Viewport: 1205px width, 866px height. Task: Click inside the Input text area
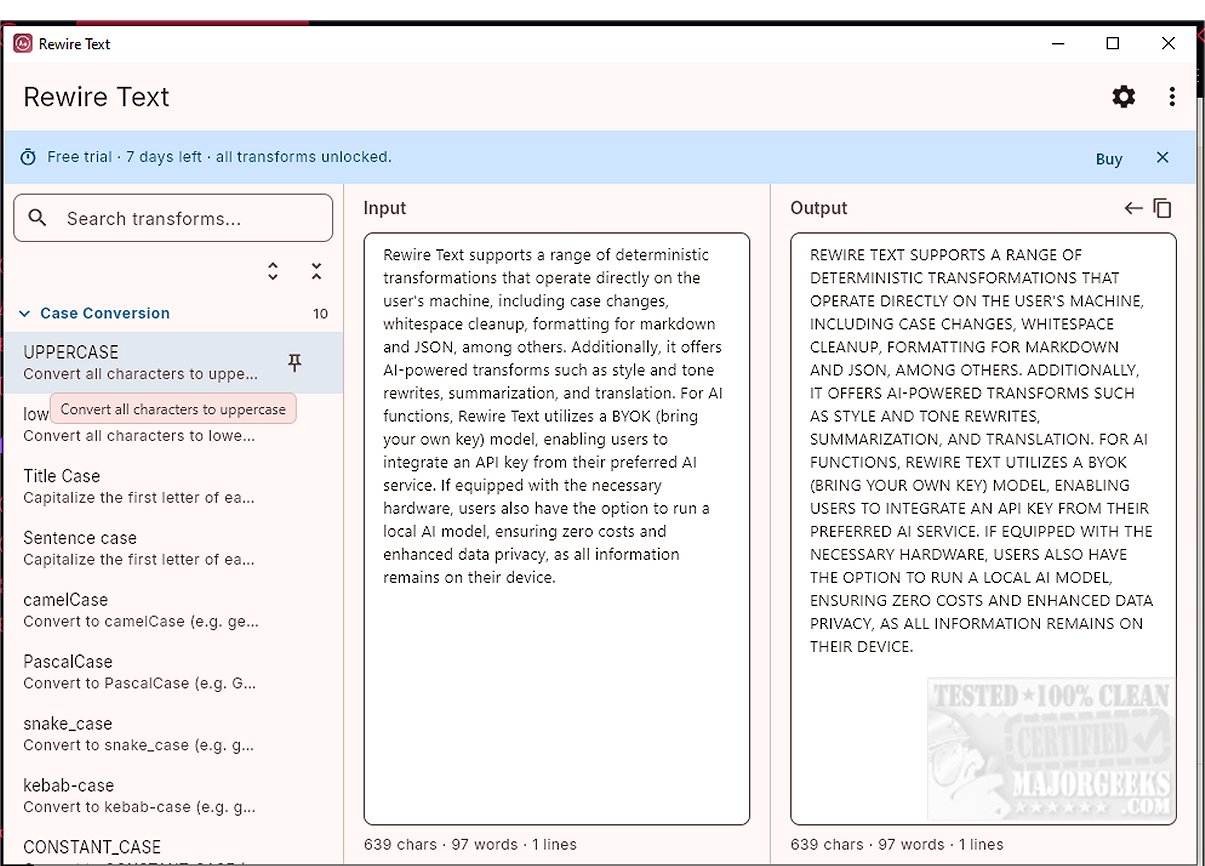[x=557, y=529]
